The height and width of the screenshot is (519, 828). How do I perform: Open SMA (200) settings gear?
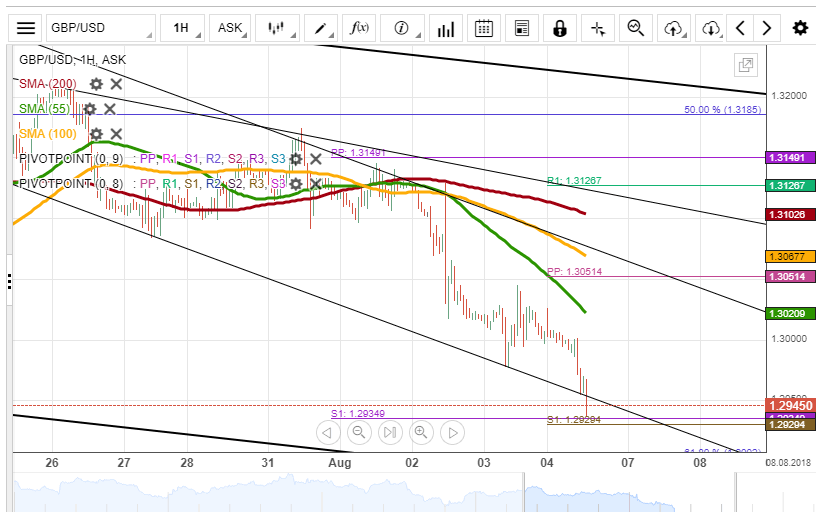point(96,84)
